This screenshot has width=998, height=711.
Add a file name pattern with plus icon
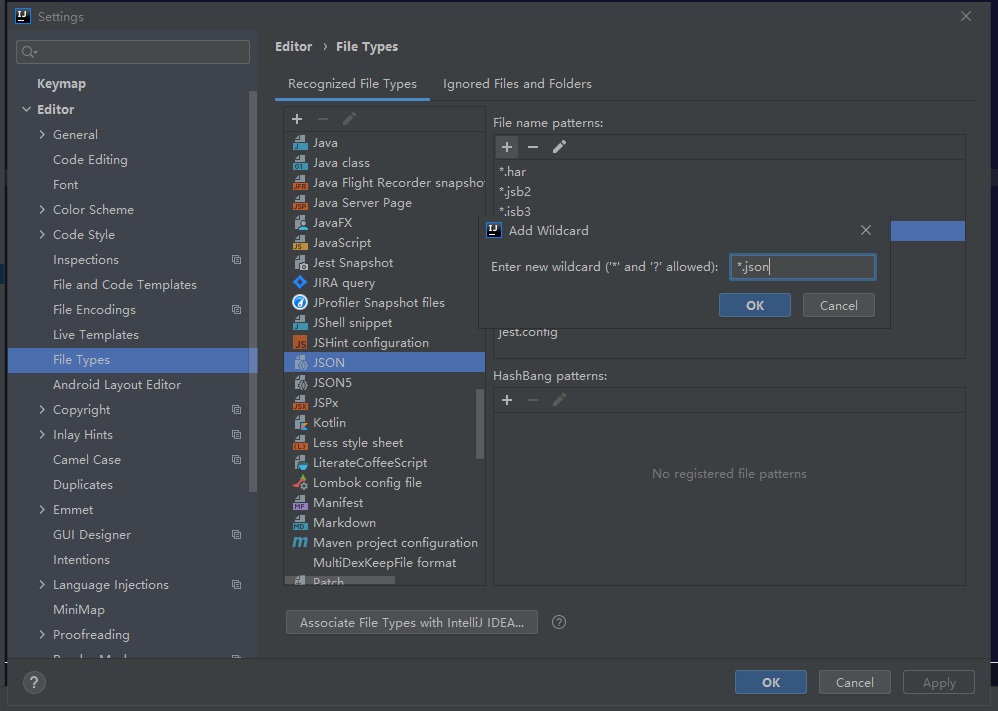(x=507, y=147)
